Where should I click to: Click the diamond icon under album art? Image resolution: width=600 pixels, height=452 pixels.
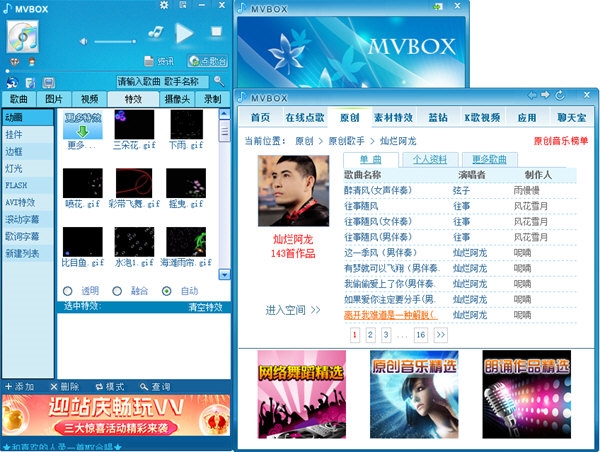click(x=15, y=62)
